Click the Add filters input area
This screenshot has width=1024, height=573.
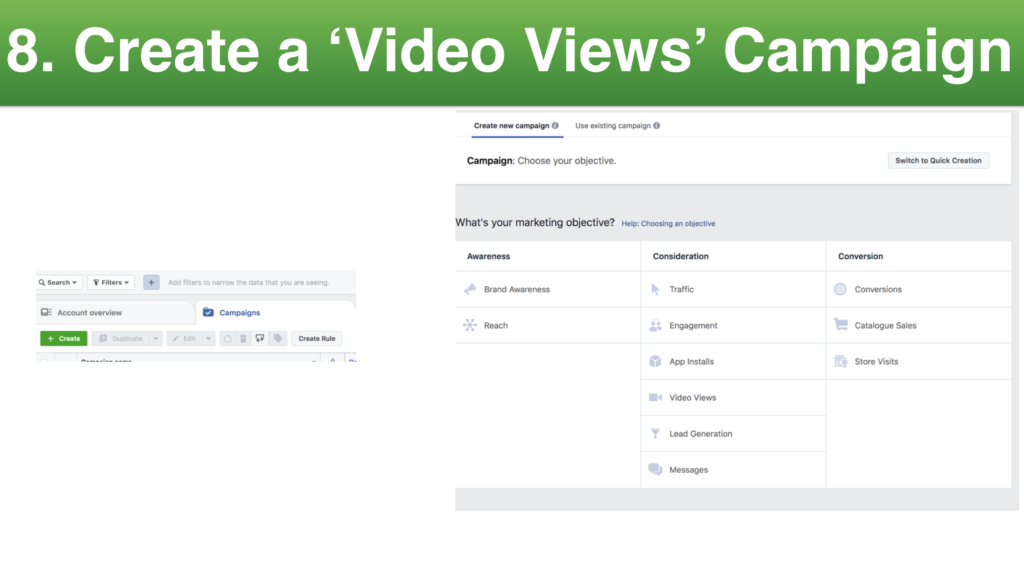click(x=248, y=282)
